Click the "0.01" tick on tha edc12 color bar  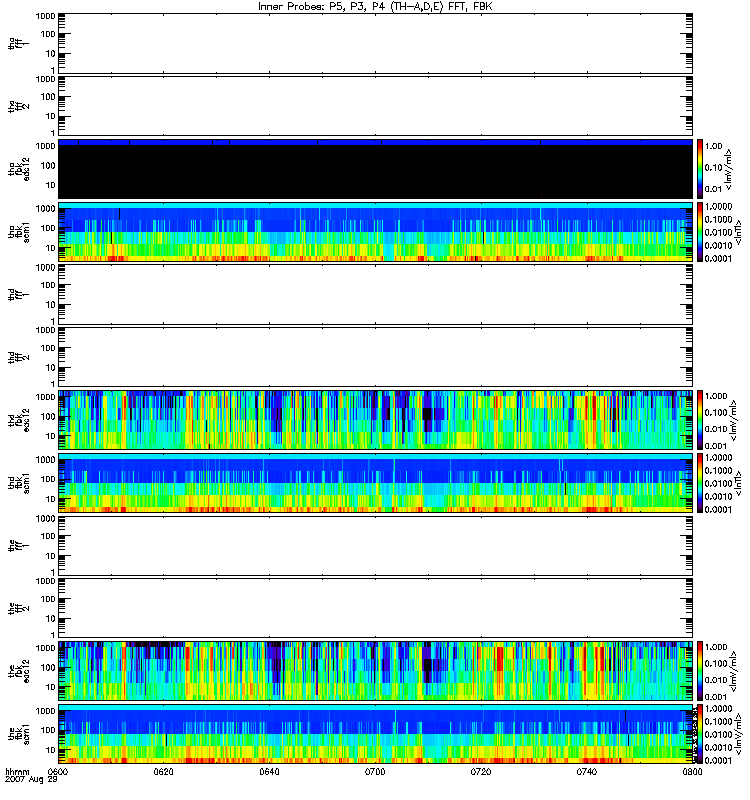point(713,189)
